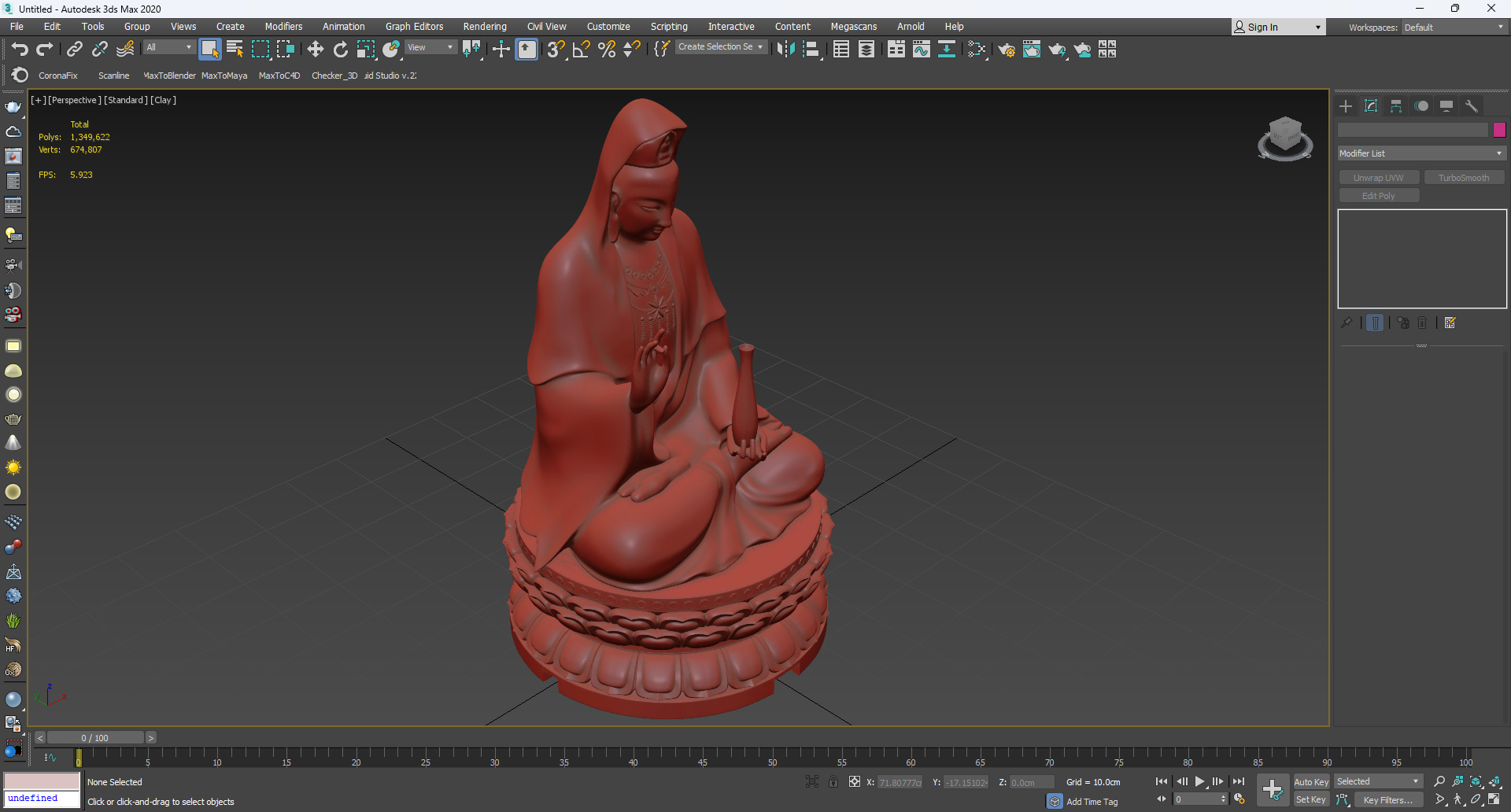The image size is (1511, 812).
Task: Toggle Spinner Snap
Action: pos(632,50)
